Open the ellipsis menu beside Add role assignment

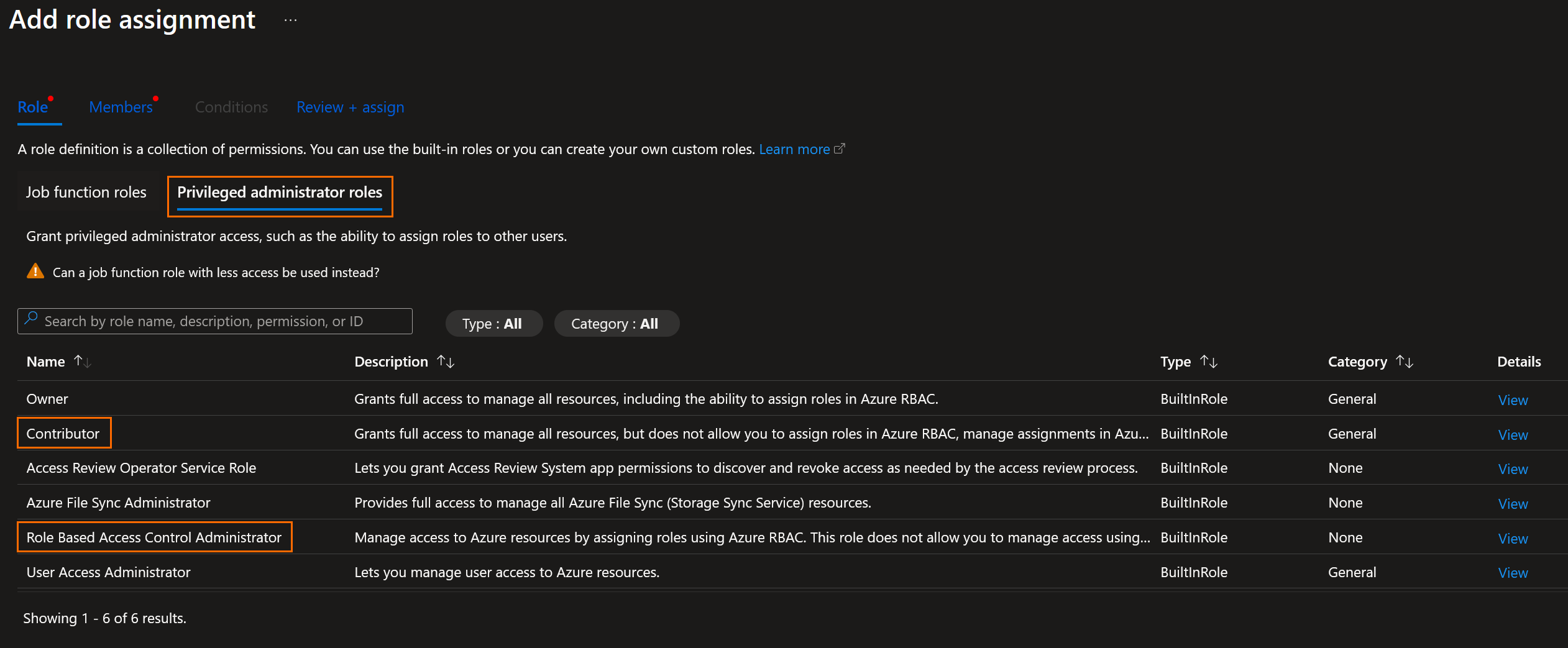click(290, 20)
